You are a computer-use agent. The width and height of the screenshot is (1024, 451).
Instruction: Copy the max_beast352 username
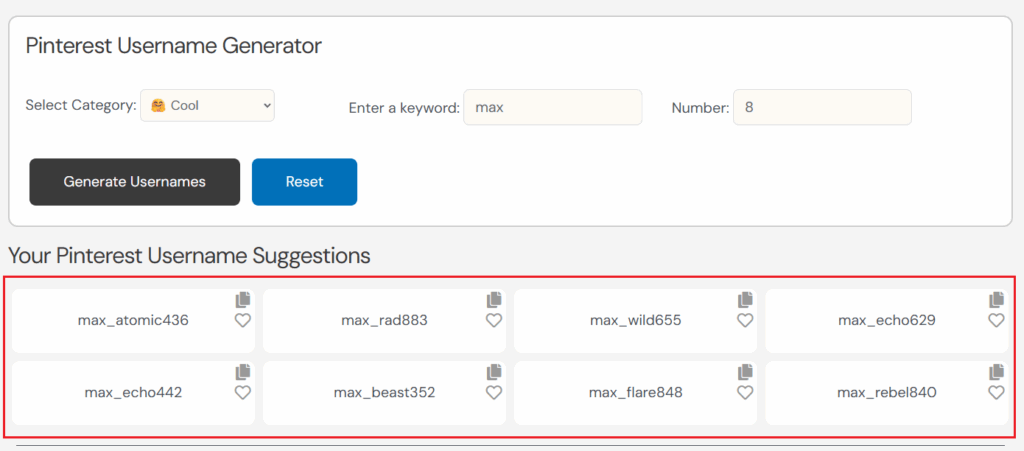[494, 372]
